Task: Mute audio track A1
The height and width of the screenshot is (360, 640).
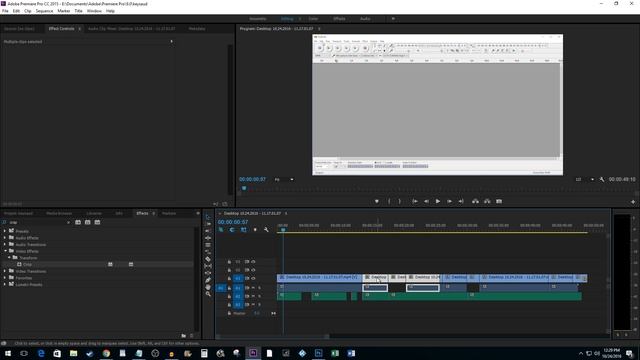Action: tap(253, 288)
